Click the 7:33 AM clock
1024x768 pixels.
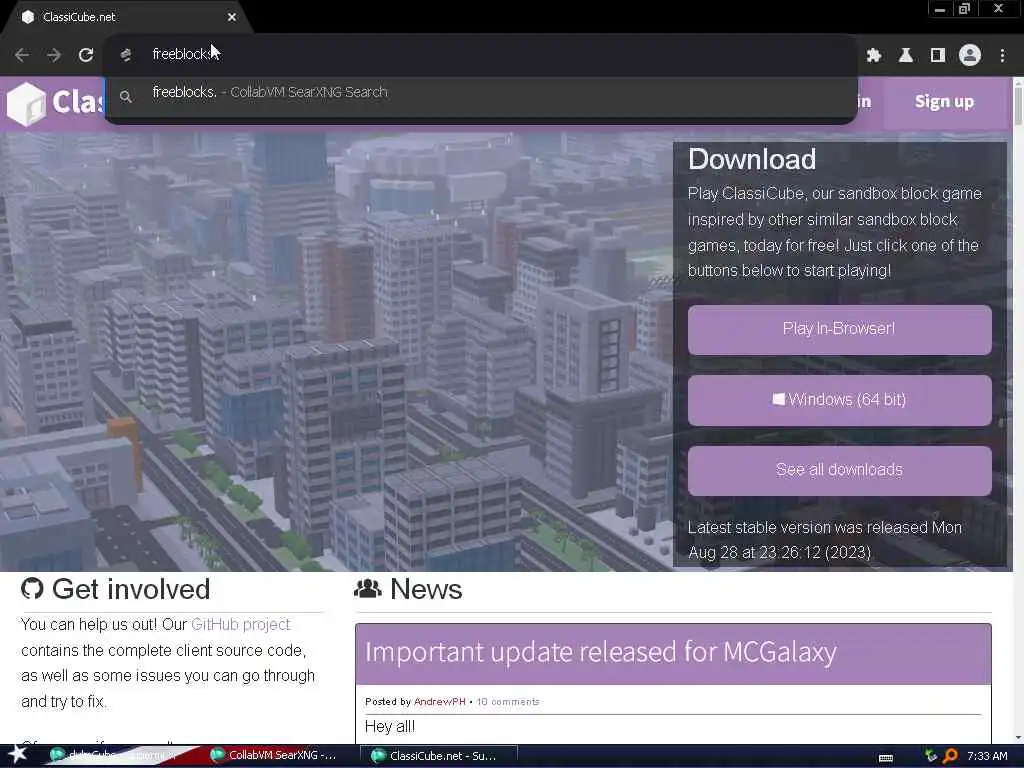(x=987, y=756)
